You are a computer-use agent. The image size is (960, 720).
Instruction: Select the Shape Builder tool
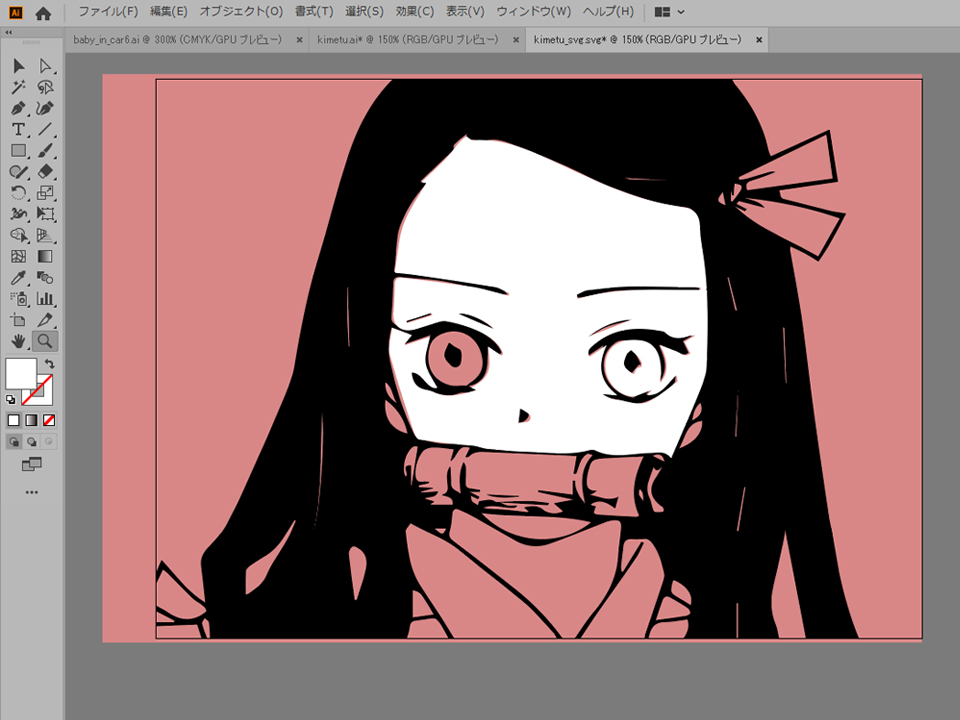[x=18, y=235]
